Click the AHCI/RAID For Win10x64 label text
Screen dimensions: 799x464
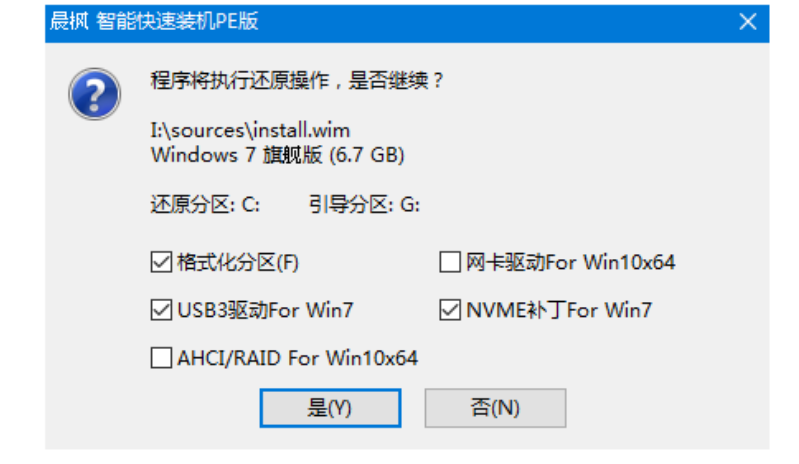coord(298,358)
